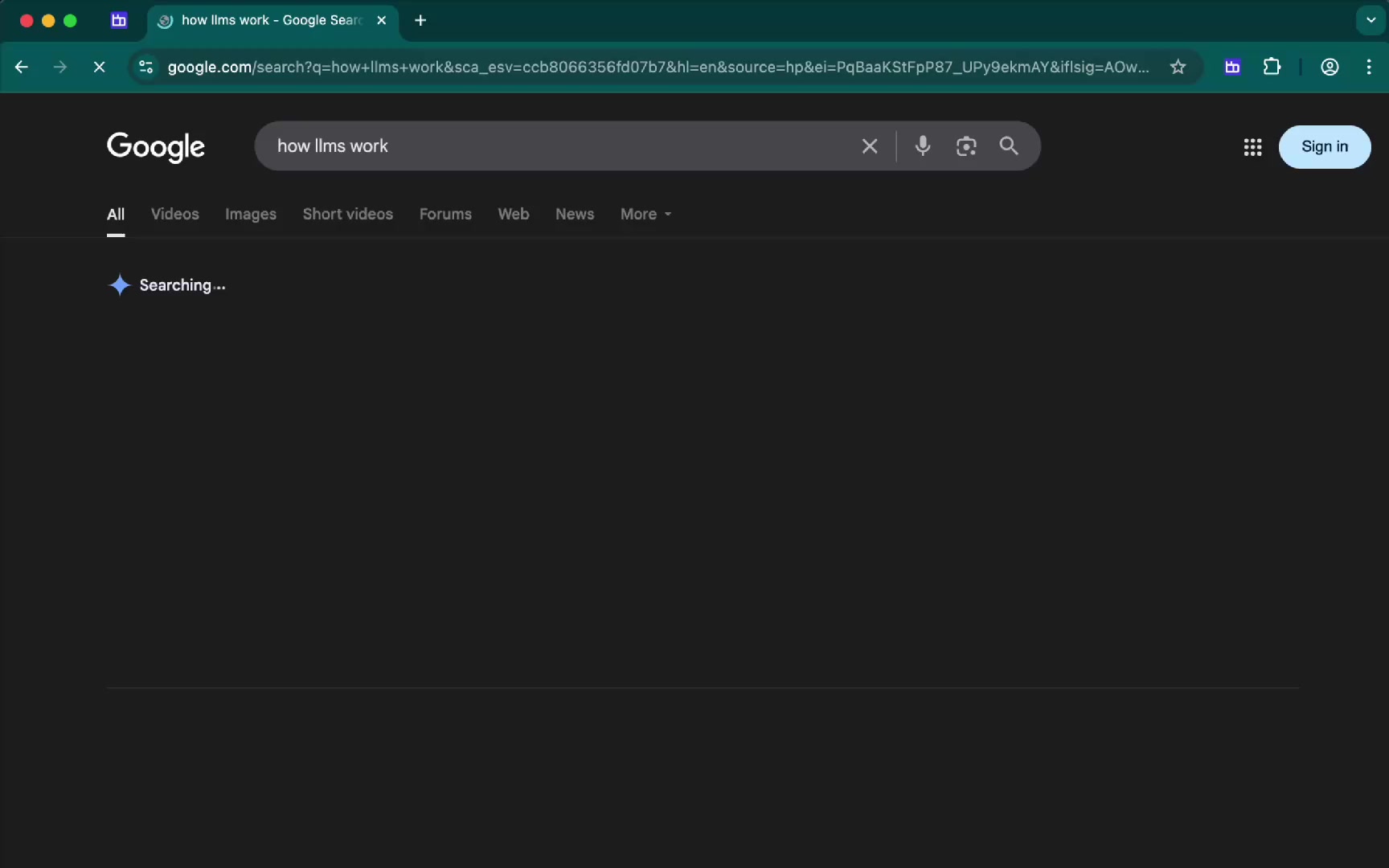Open Google Lens image search
The width and height of the screenshot is (1389, 868).
965,145
